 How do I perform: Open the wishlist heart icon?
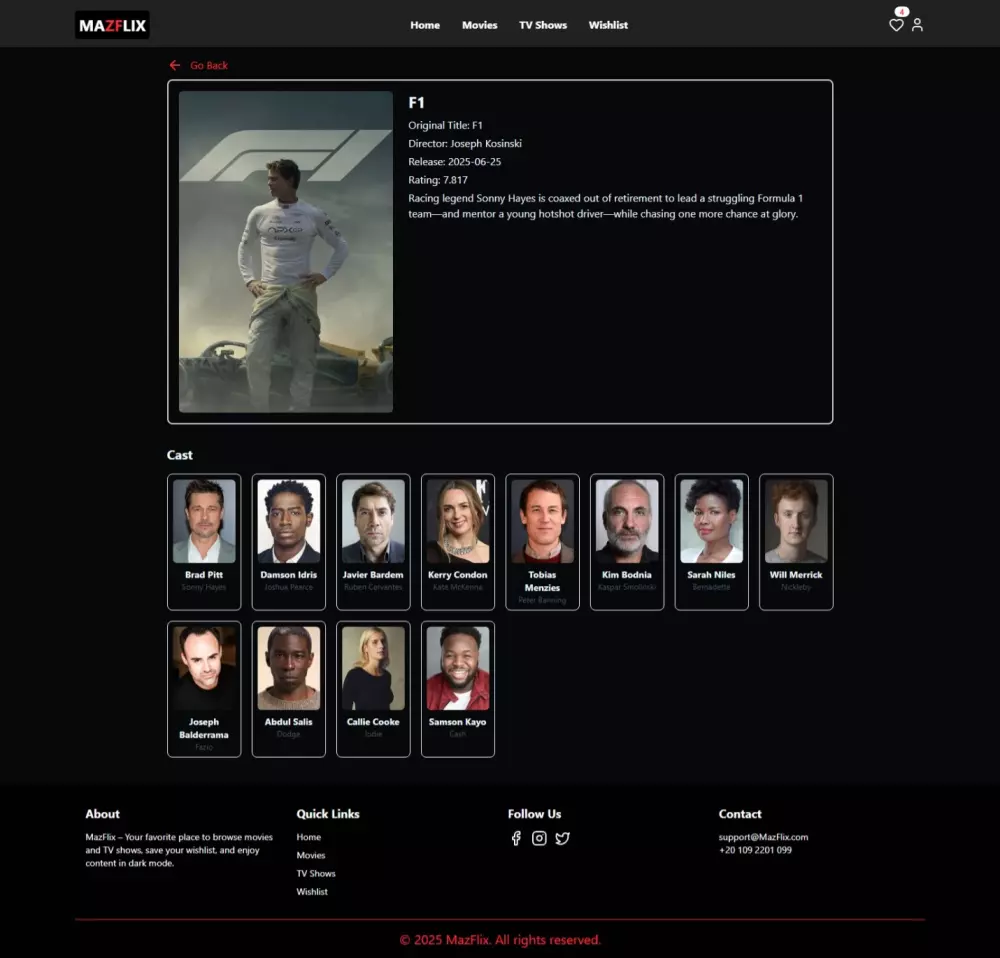click(896, 27)
